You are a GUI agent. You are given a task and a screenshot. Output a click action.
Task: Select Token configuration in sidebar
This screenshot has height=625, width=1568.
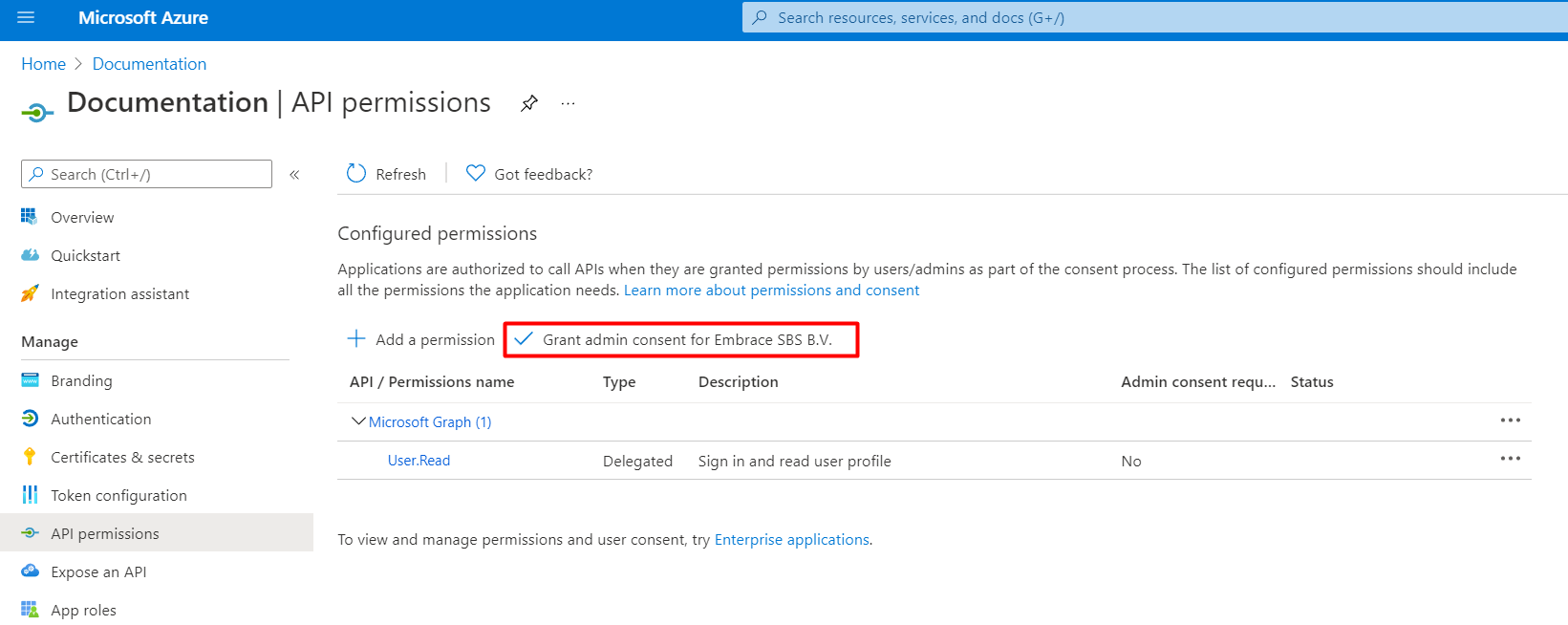click(x=118, y=495)
